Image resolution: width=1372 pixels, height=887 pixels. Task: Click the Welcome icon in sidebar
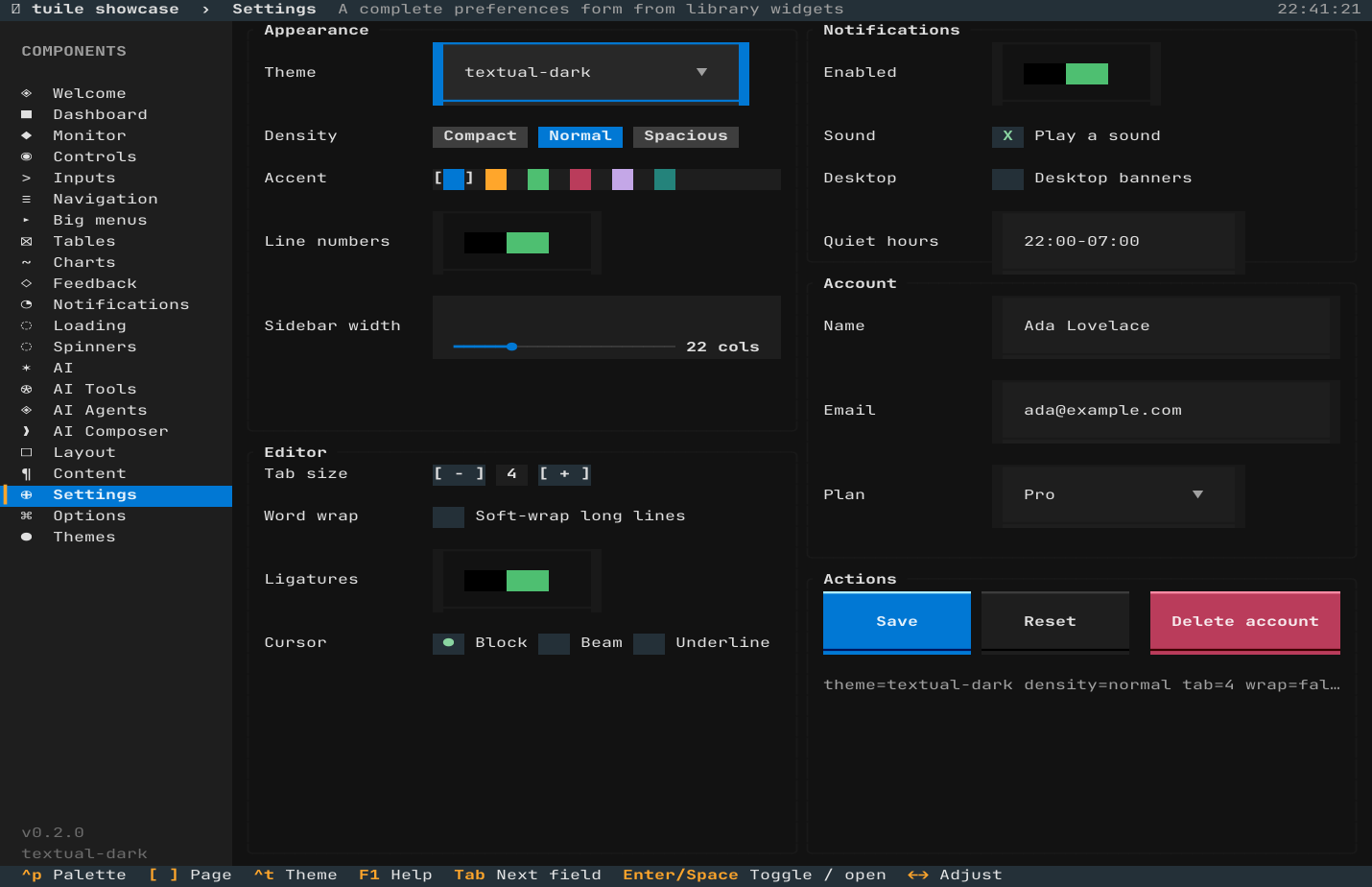tap(27, 93)
